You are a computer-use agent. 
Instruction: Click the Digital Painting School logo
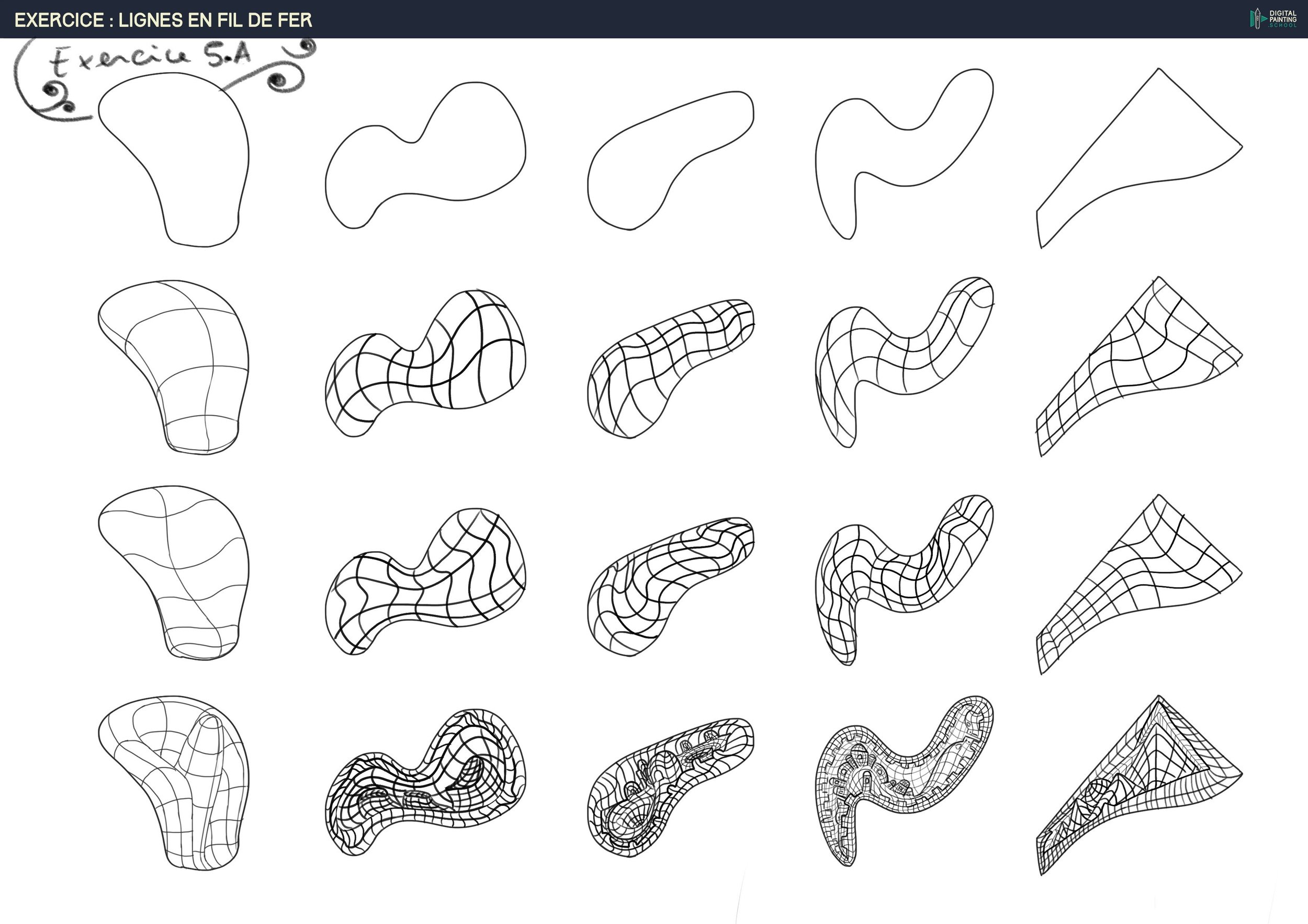1273,18
